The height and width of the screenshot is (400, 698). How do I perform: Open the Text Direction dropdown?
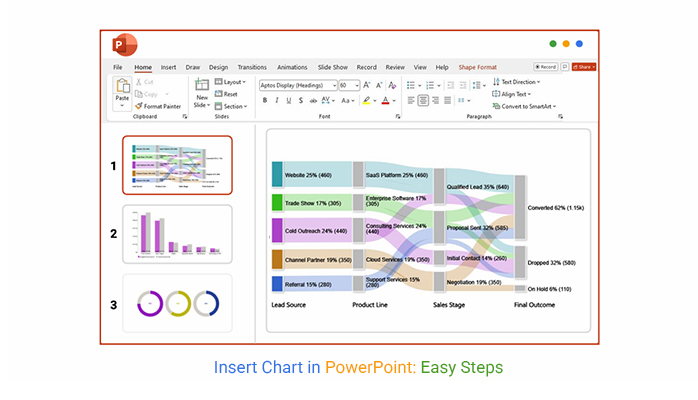[x=517, y=82]
